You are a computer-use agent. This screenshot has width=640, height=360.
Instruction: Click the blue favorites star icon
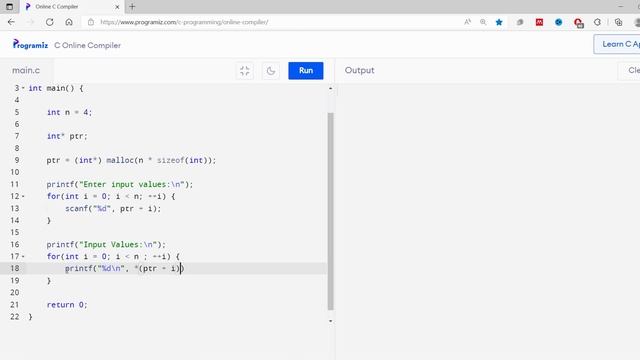pyautogui.click(x=499, y=22)
